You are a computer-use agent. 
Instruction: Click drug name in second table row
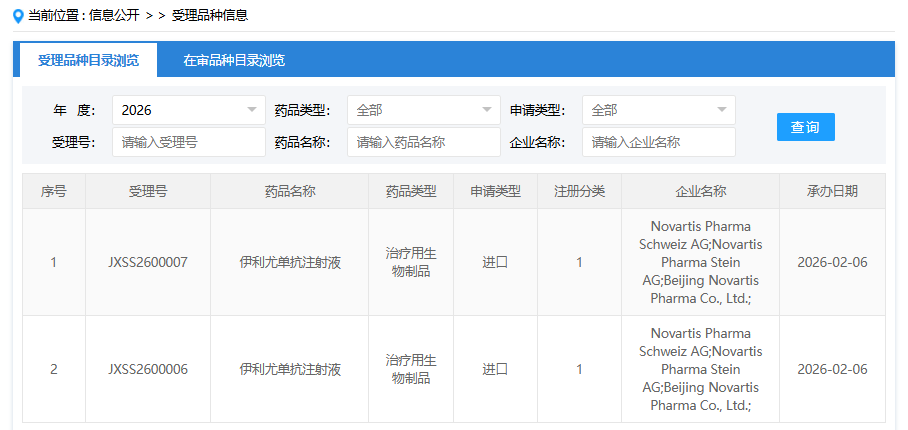point(289,369)
